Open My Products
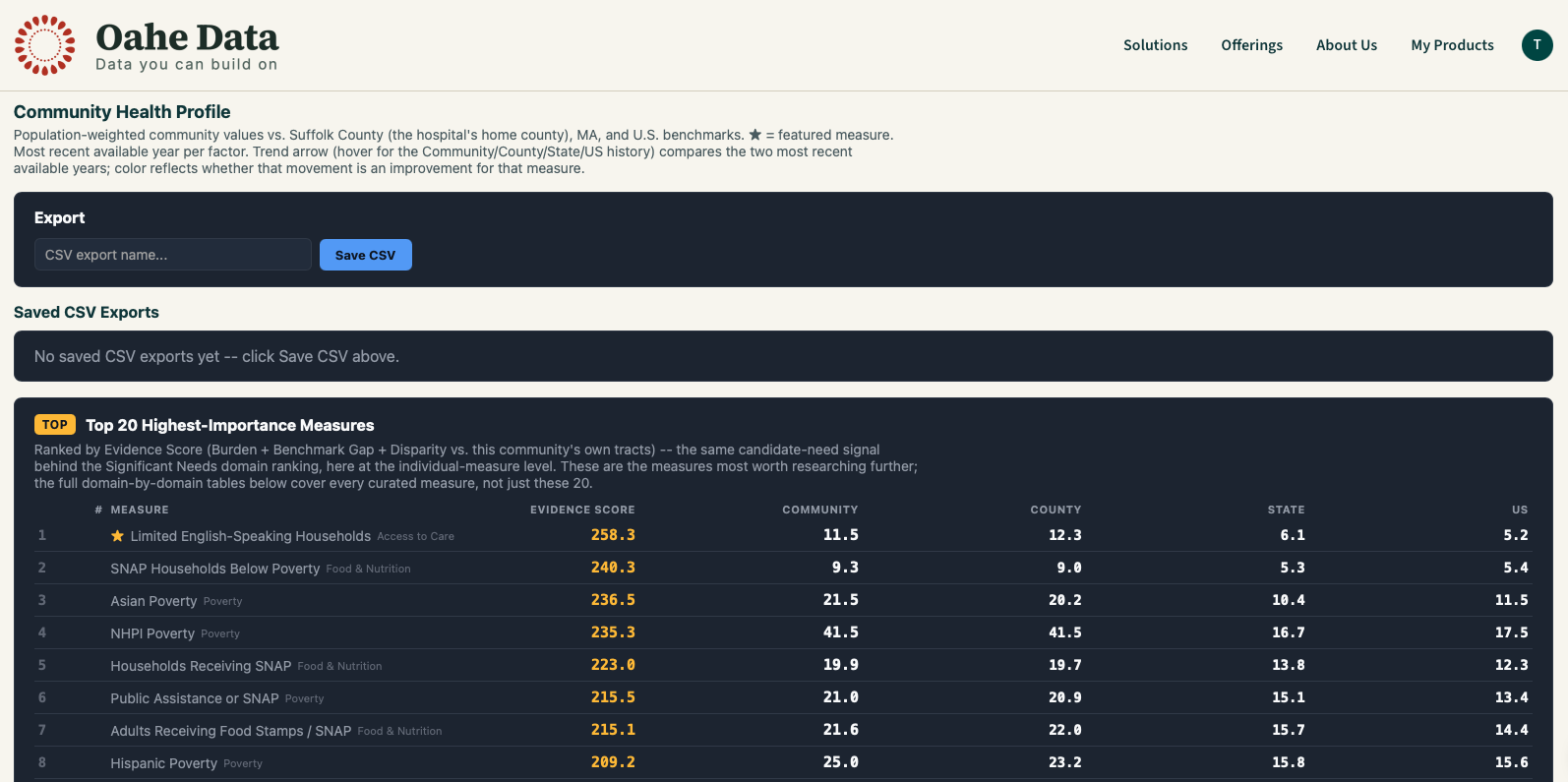The height and width of the screenshot is (782, 1568). (x=1452, y=45)
